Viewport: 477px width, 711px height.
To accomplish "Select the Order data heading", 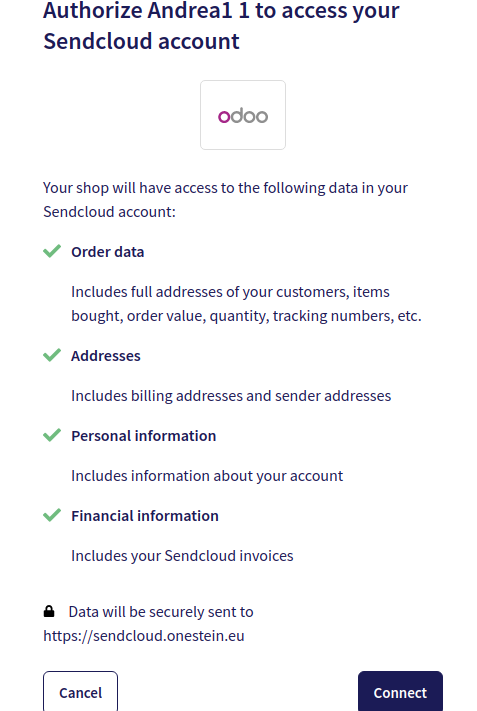I will click(x=107, y=252).
